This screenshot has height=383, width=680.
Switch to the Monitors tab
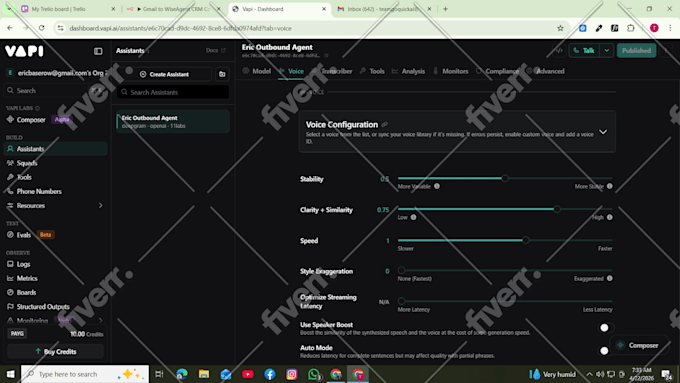[x=451, y=71]
